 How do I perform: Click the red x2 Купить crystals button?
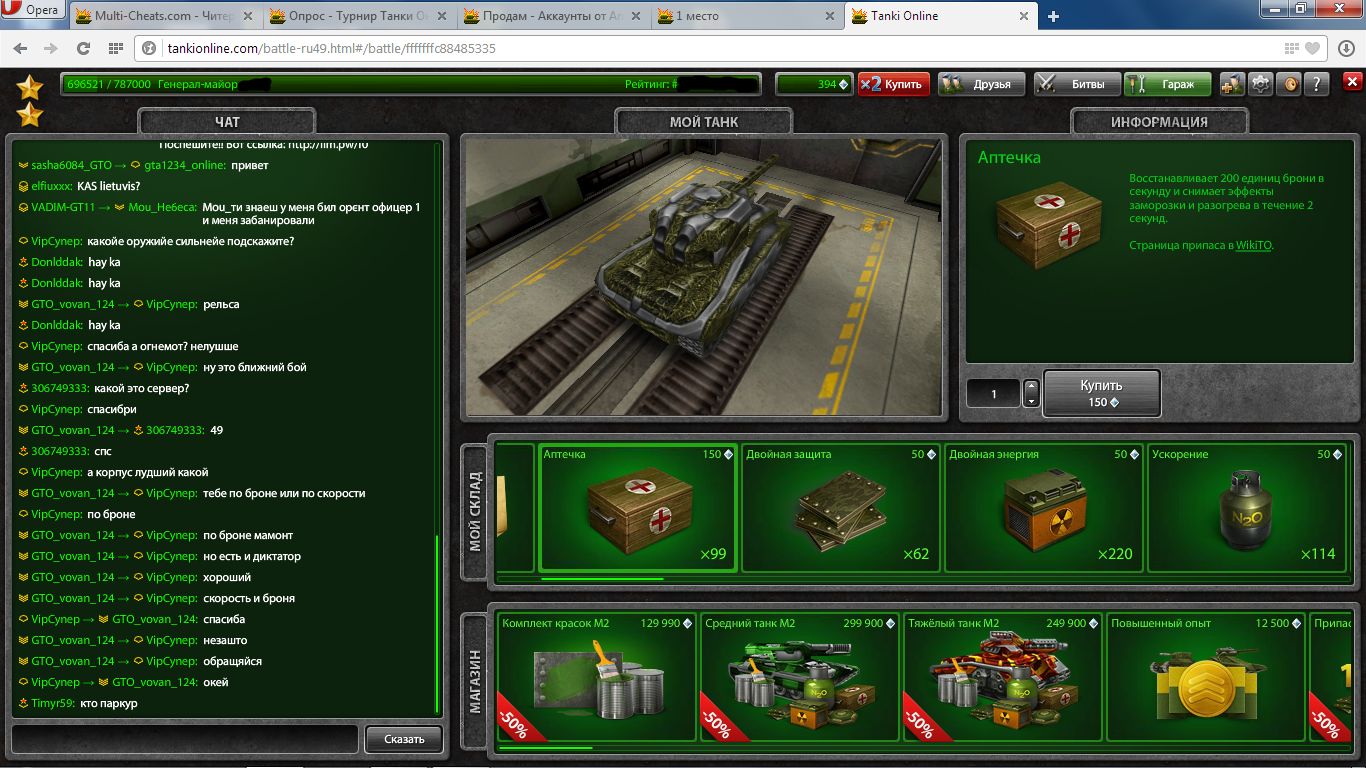[x=894, y=84]
